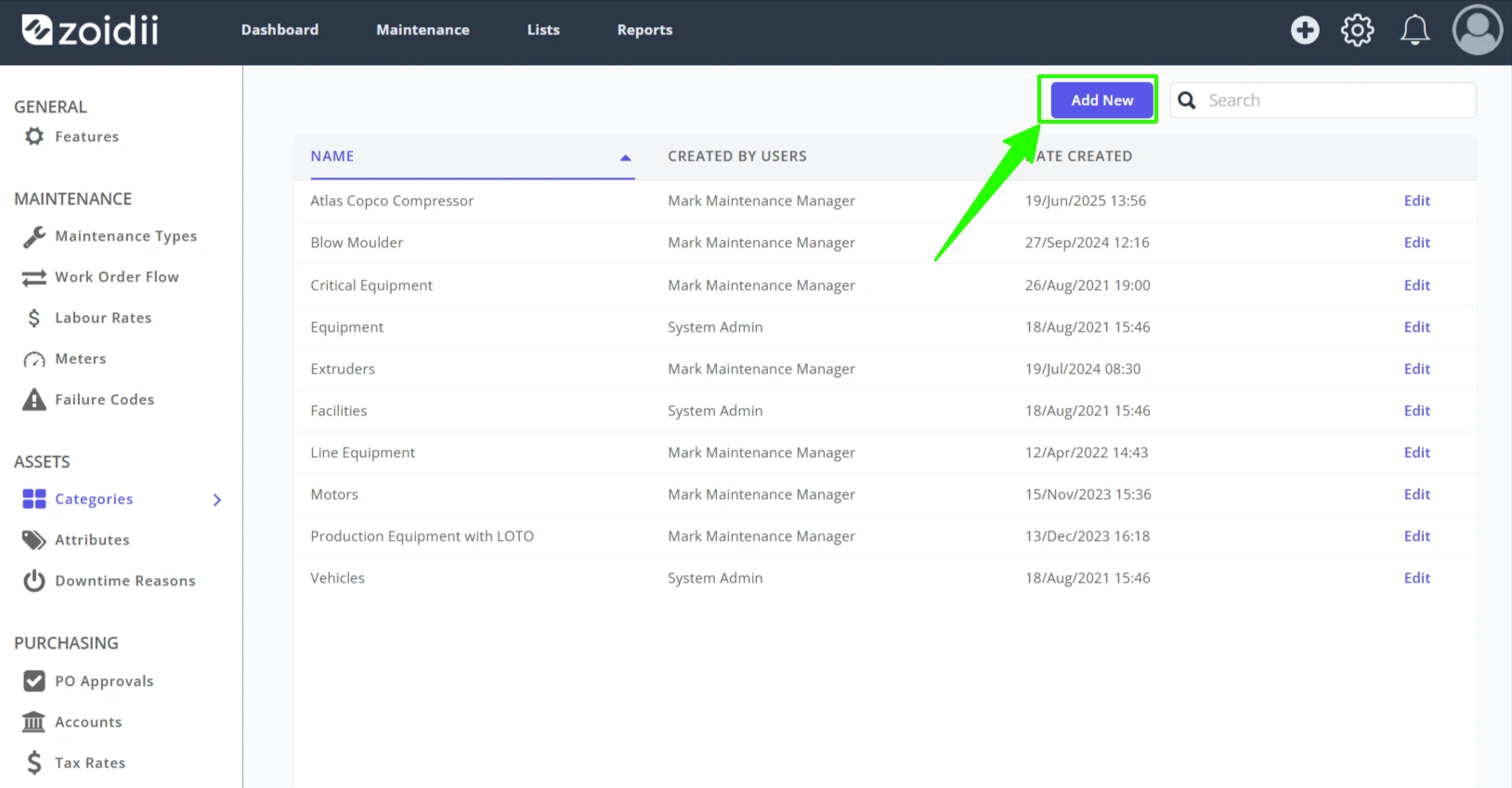Click the Meters gauge icon
1512x788 pixels.
[x=34, y=360]
